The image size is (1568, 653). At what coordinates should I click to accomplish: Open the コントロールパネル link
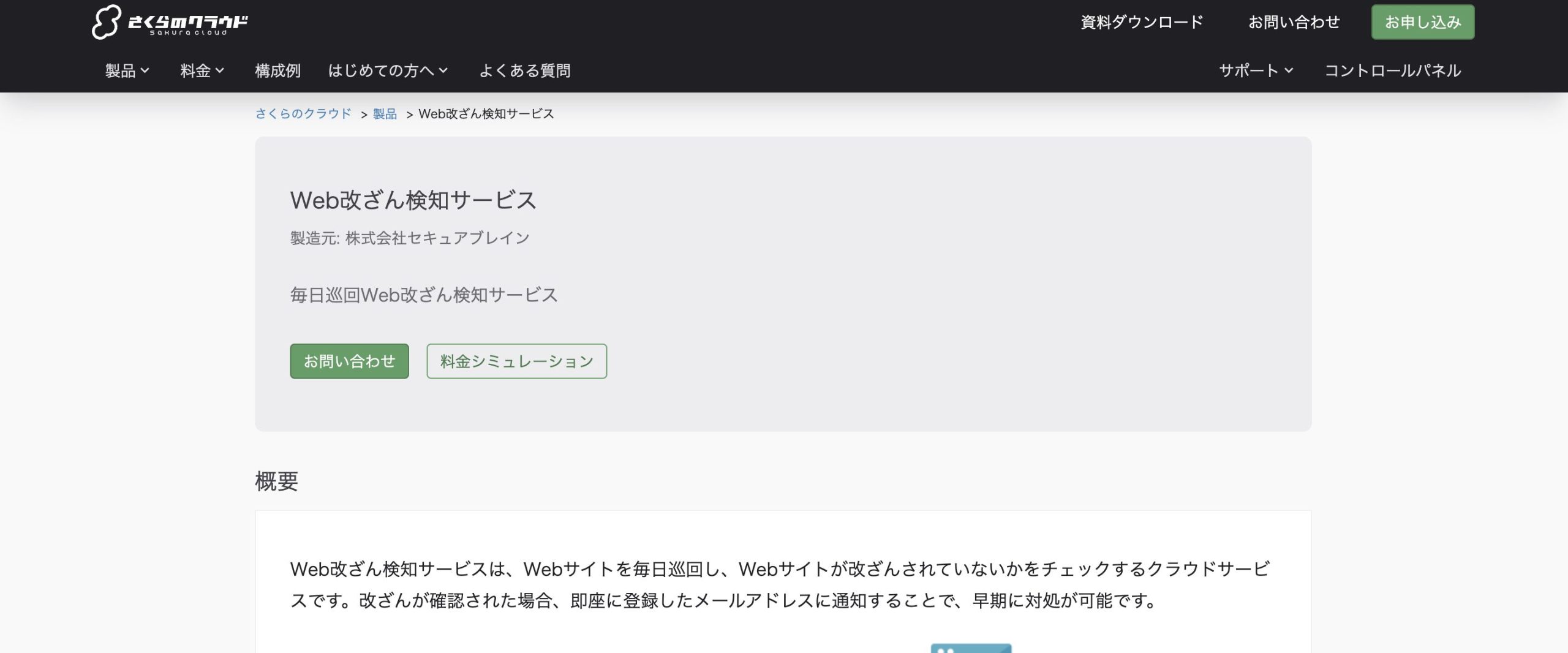click(1393, 71)
